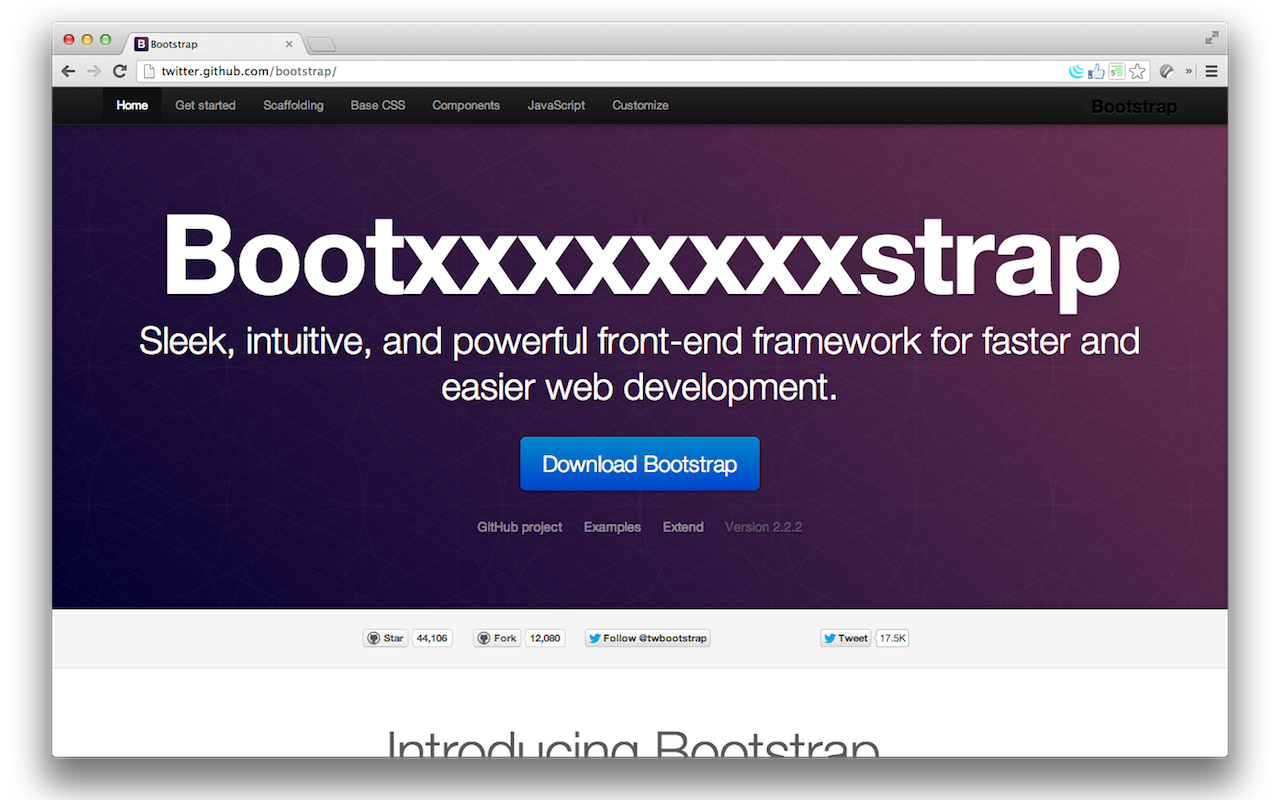Click the page icon beside the URL
This screenshot has width=1280, height=800.
pyautogui.click(x=148, y=71)
